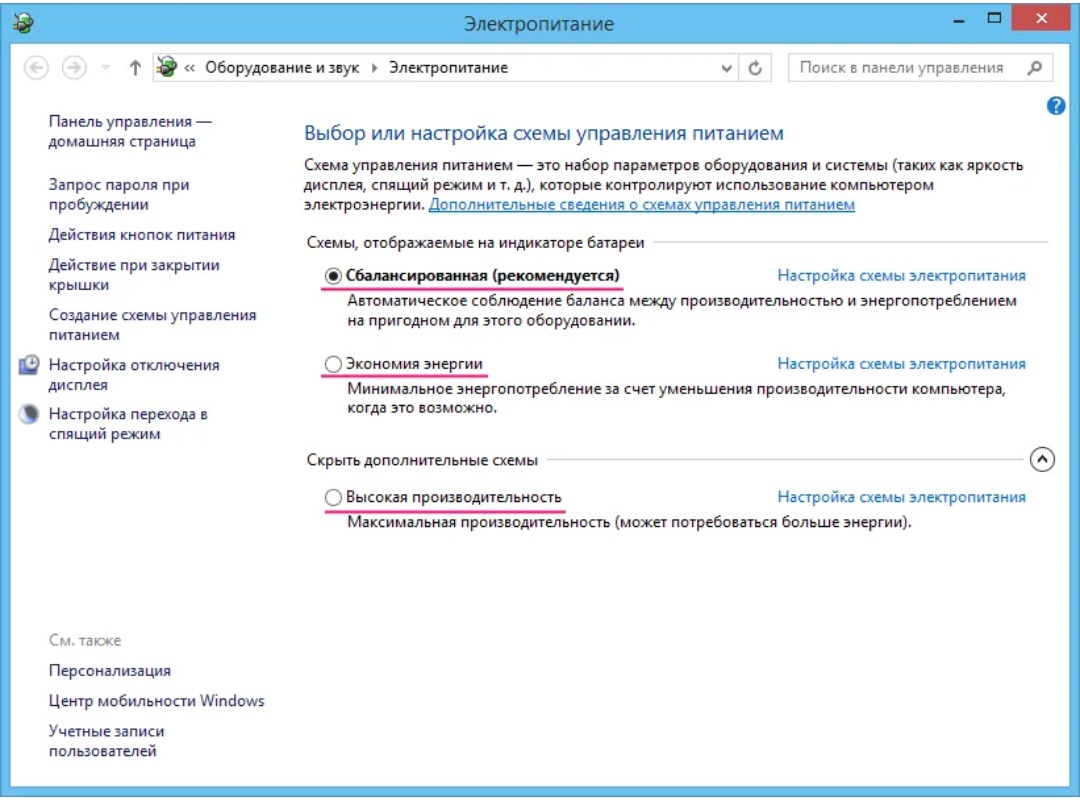1080x803 pixels.
Task: Click the Forward navigation arrow
Action: tap(74, 67)
